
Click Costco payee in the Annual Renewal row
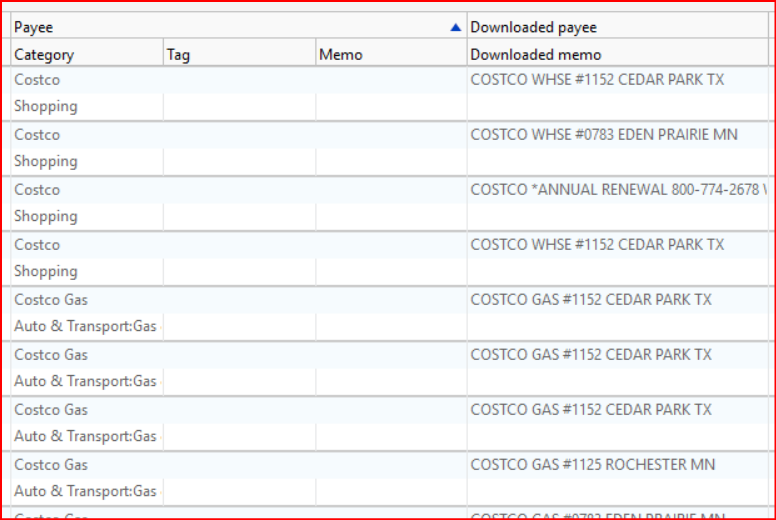click(x=37, y=189)
